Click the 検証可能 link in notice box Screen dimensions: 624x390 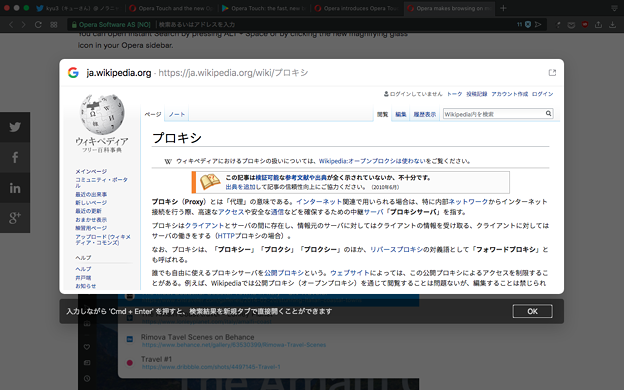pyautogui.click(x=267, y=177)
